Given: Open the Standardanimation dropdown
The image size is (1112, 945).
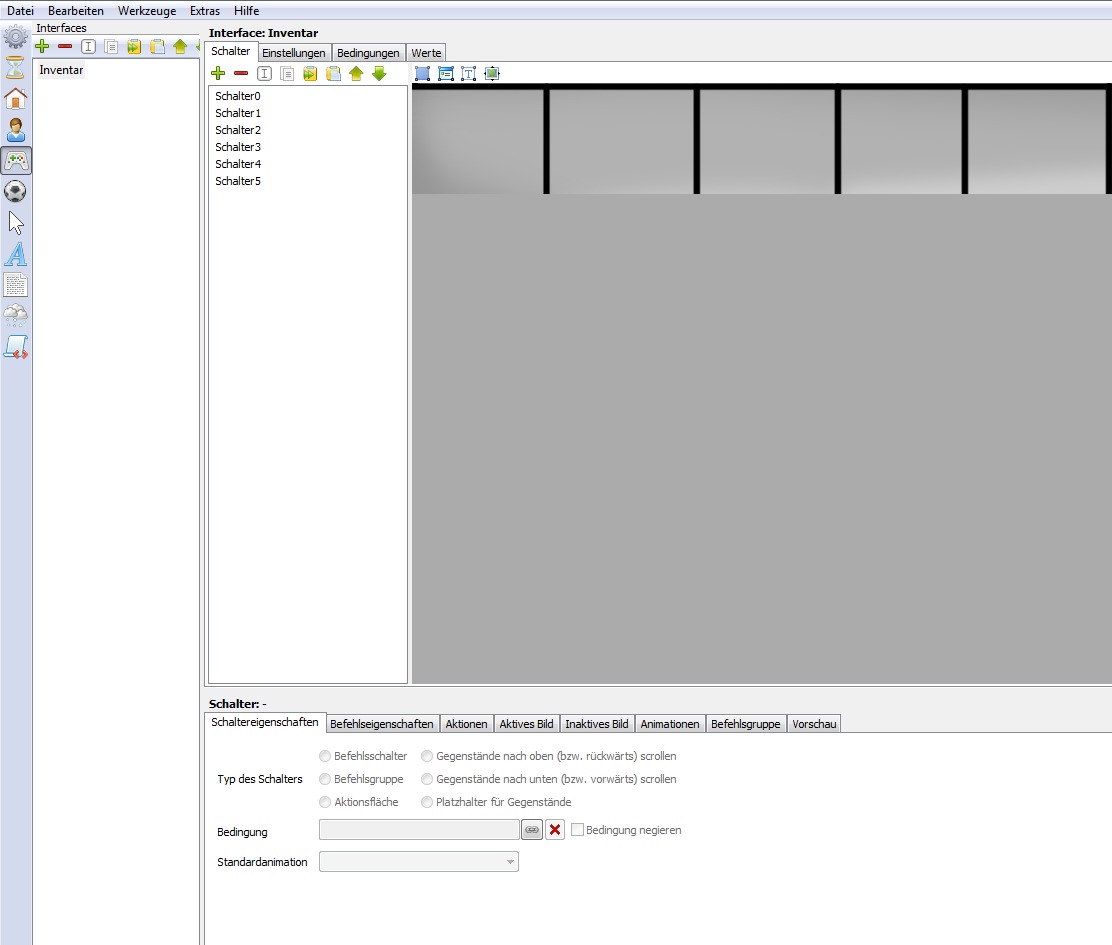Looking at the screenshot, I should tap(418, 862).
